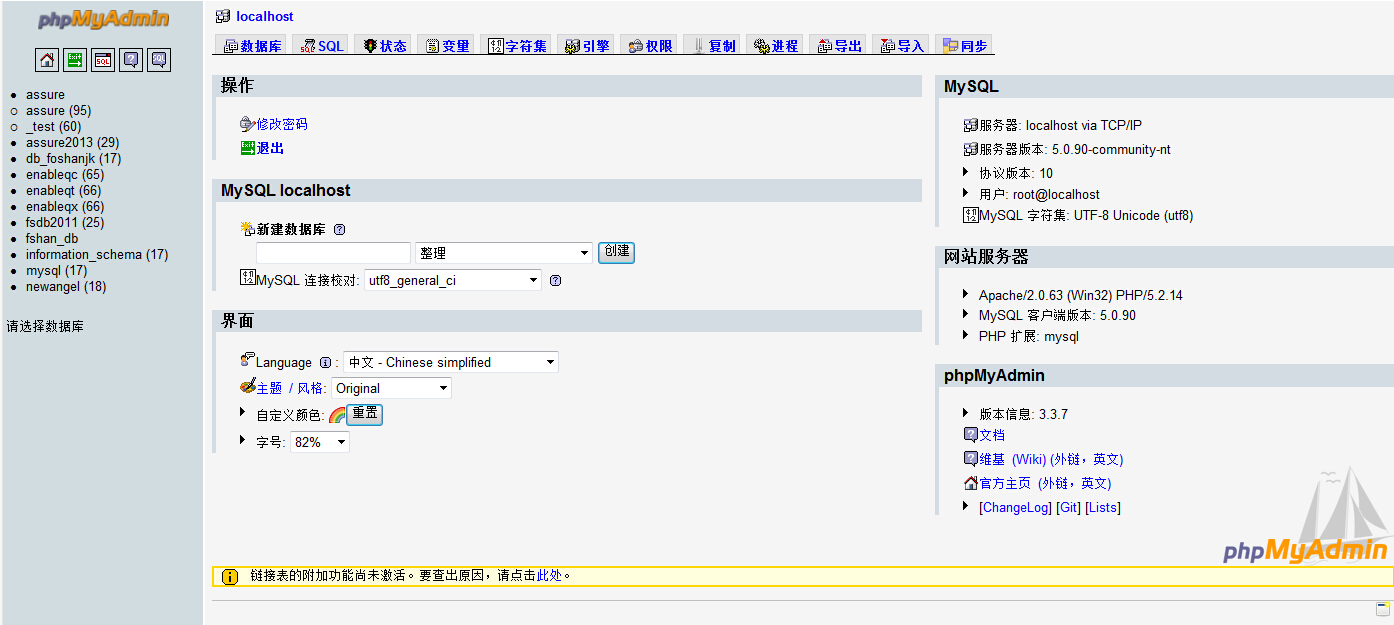Click the [ChangeLog] link
The height and width of the screenshot is (625, 1394).
(1015, 508)
